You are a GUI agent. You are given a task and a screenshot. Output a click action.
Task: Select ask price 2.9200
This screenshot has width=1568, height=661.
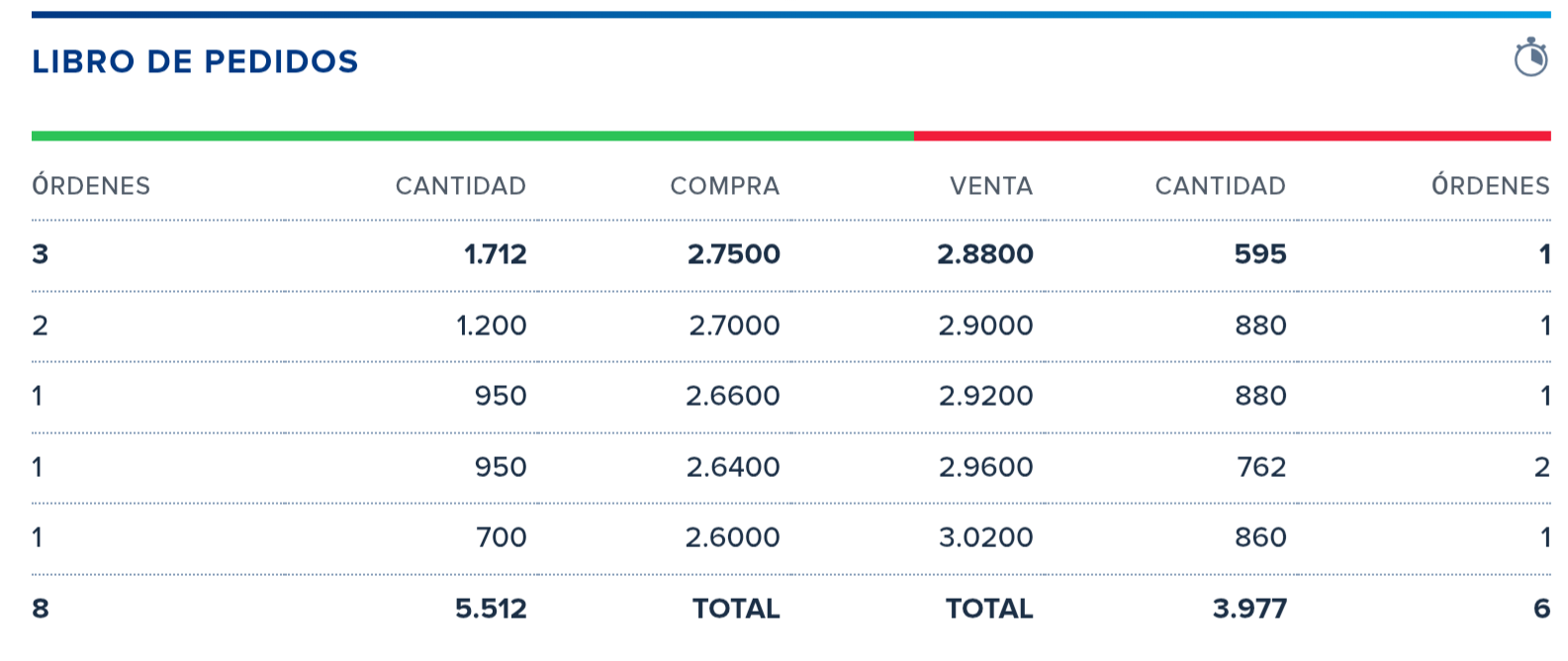(985, 396)
